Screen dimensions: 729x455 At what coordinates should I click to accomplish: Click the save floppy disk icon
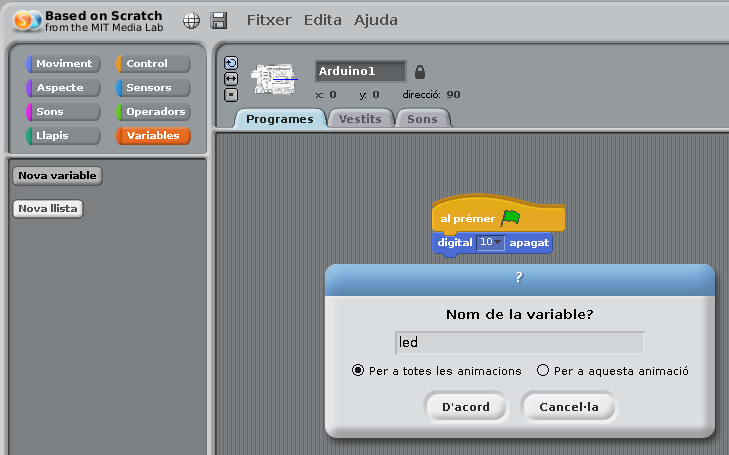219,21
